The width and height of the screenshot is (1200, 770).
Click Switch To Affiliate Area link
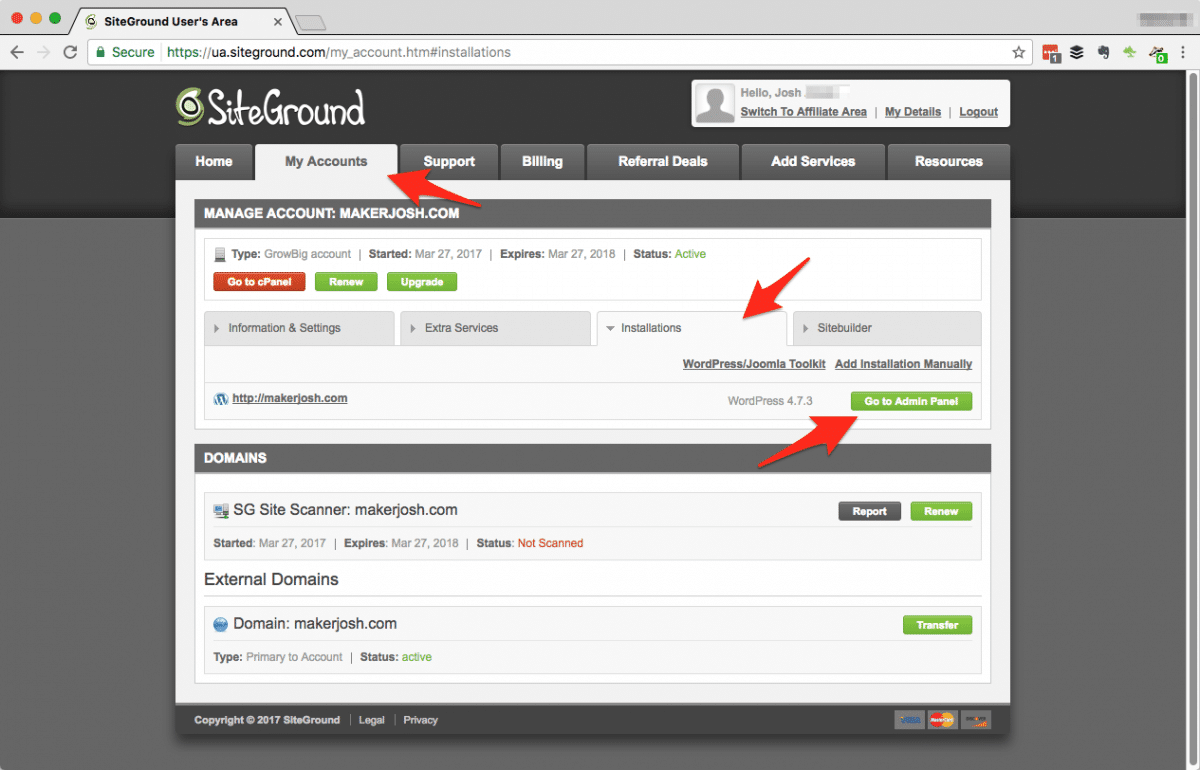[804, 112]
